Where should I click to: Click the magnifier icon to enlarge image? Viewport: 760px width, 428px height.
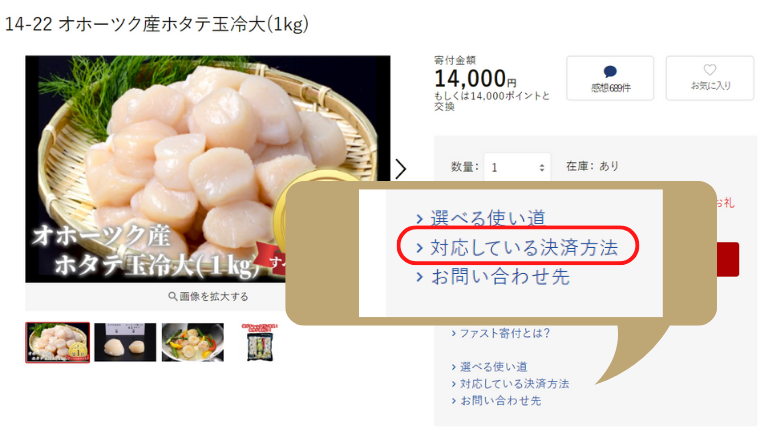172,296
